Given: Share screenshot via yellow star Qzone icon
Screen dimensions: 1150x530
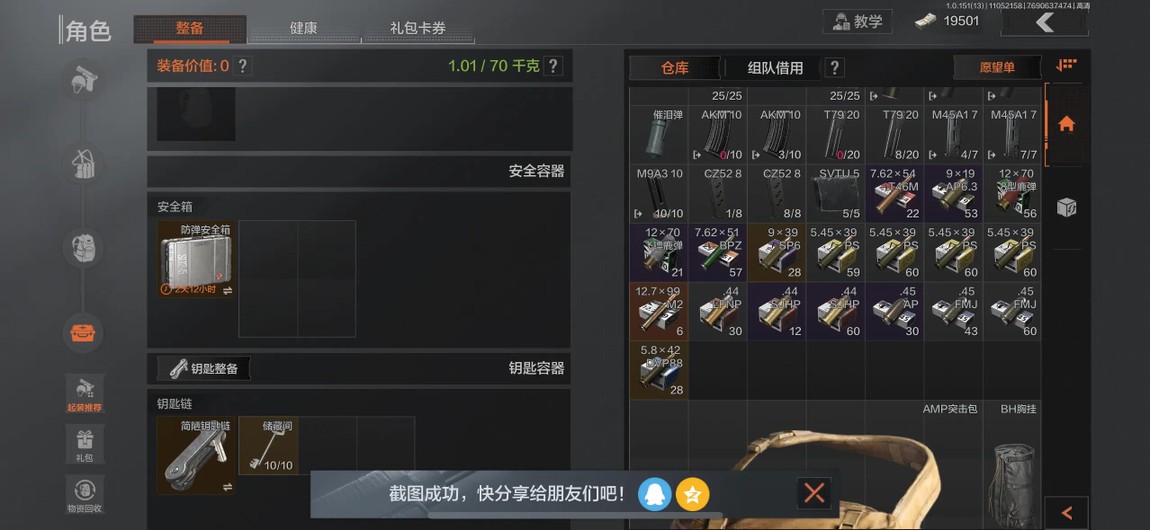Looking at the screenshot, I should pos(692,494).
